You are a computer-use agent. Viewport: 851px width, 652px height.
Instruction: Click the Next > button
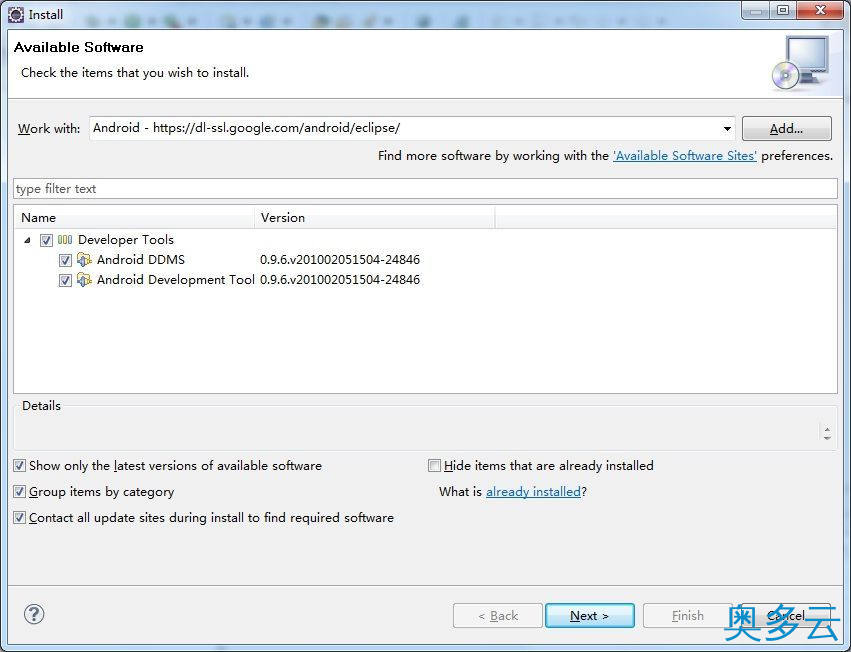click(589, 616)
